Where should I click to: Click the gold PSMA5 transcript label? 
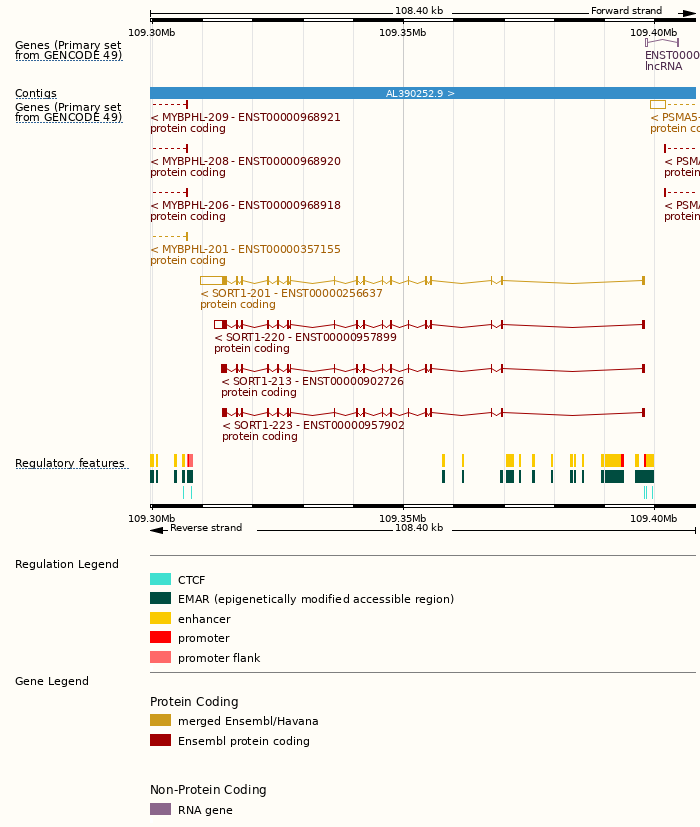pos(674,118)
